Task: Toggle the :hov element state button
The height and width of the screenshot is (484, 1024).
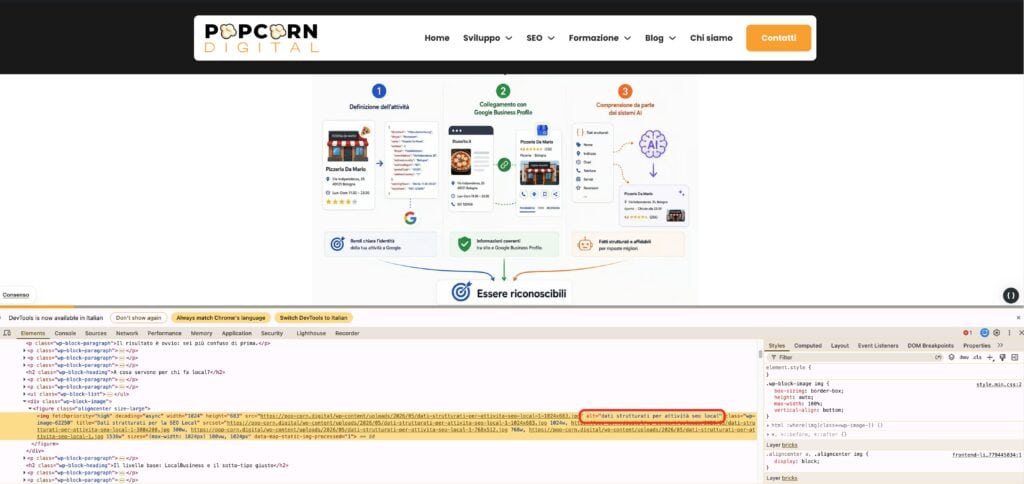Action: point(965,357)
